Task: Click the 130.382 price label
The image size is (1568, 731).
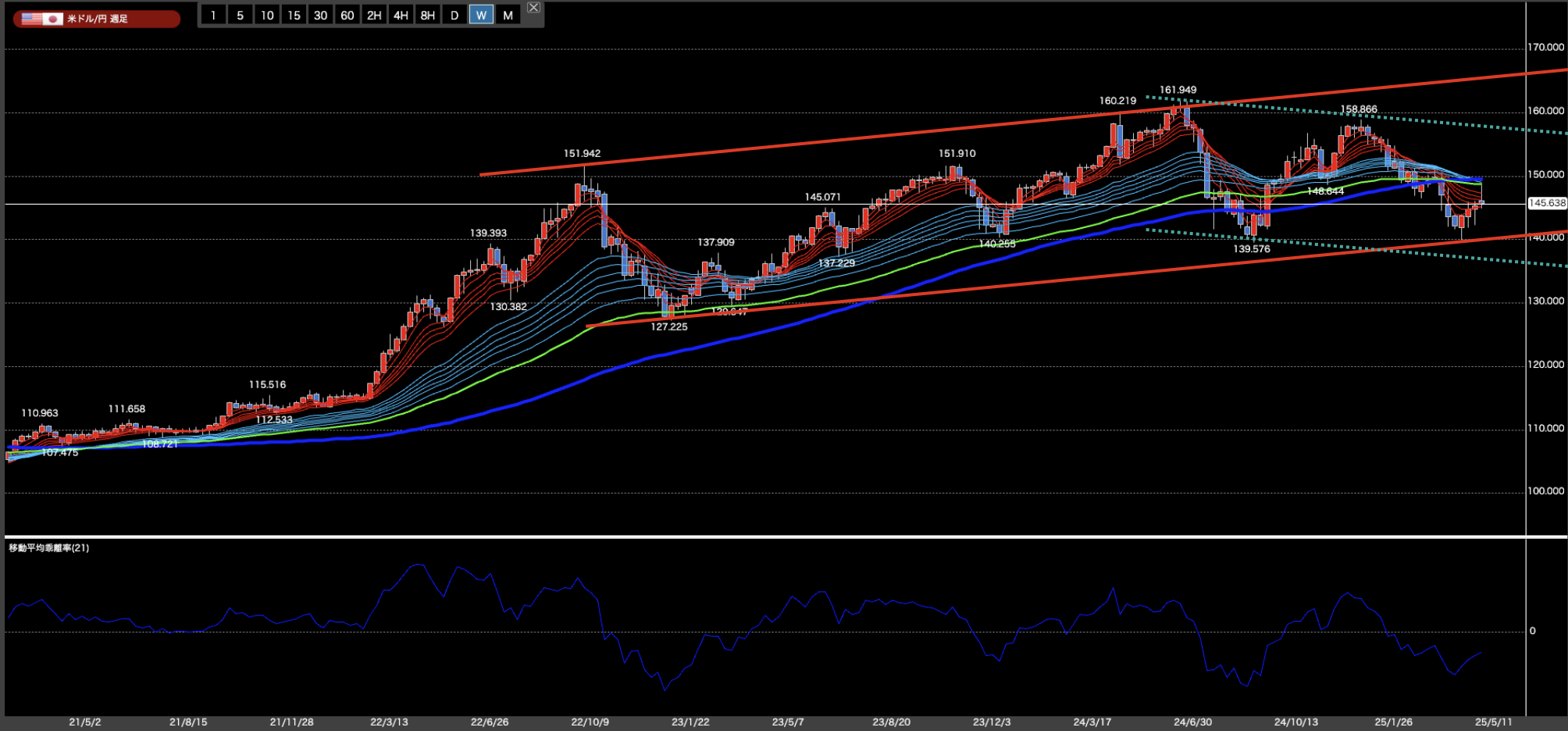Action: tap(508, 307)
